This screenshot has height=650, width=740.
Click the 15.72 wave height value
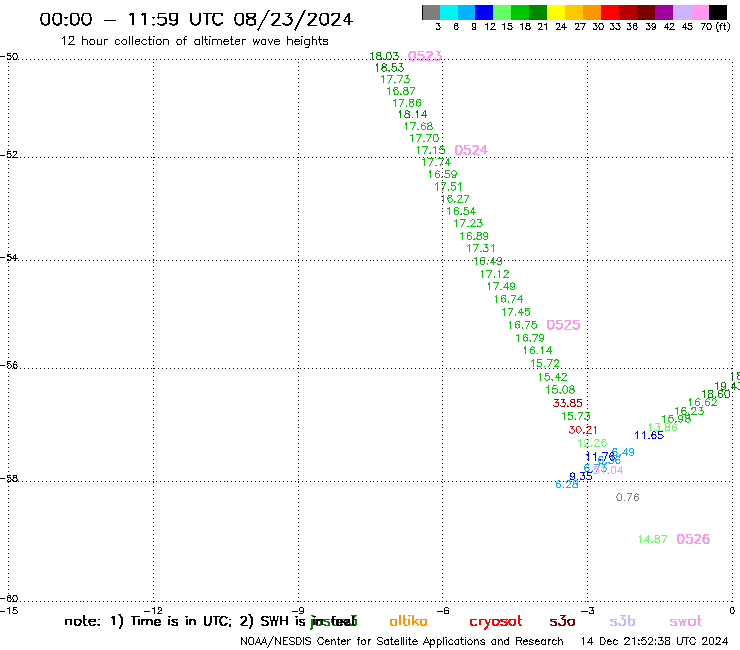(x=545, y=363)
